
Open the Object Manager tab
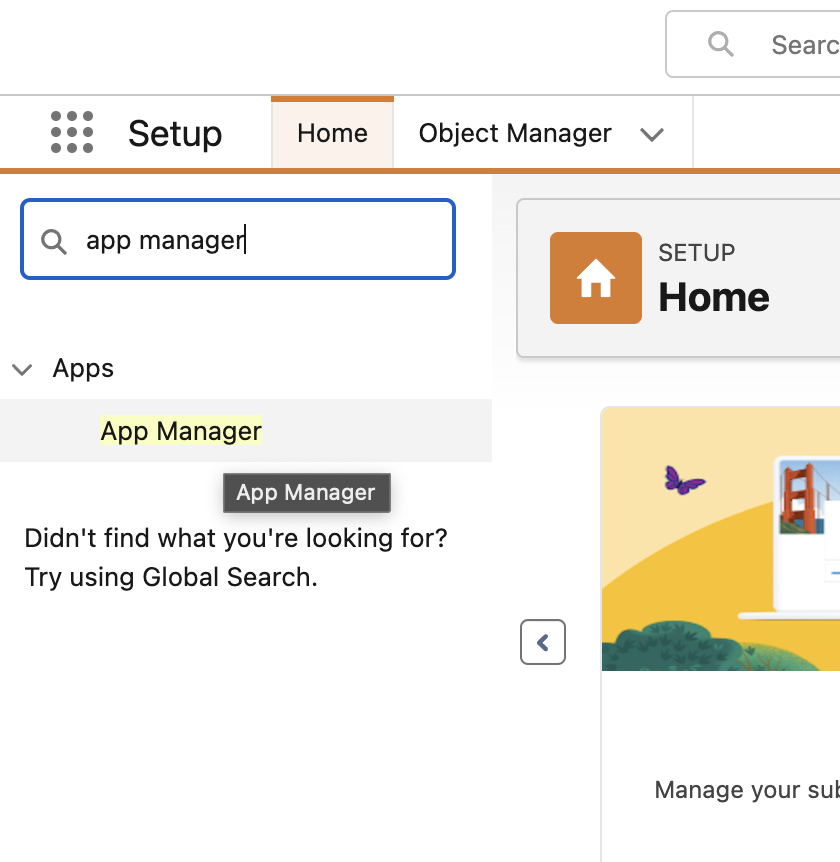pyautogui.click(x=515, y=133)
